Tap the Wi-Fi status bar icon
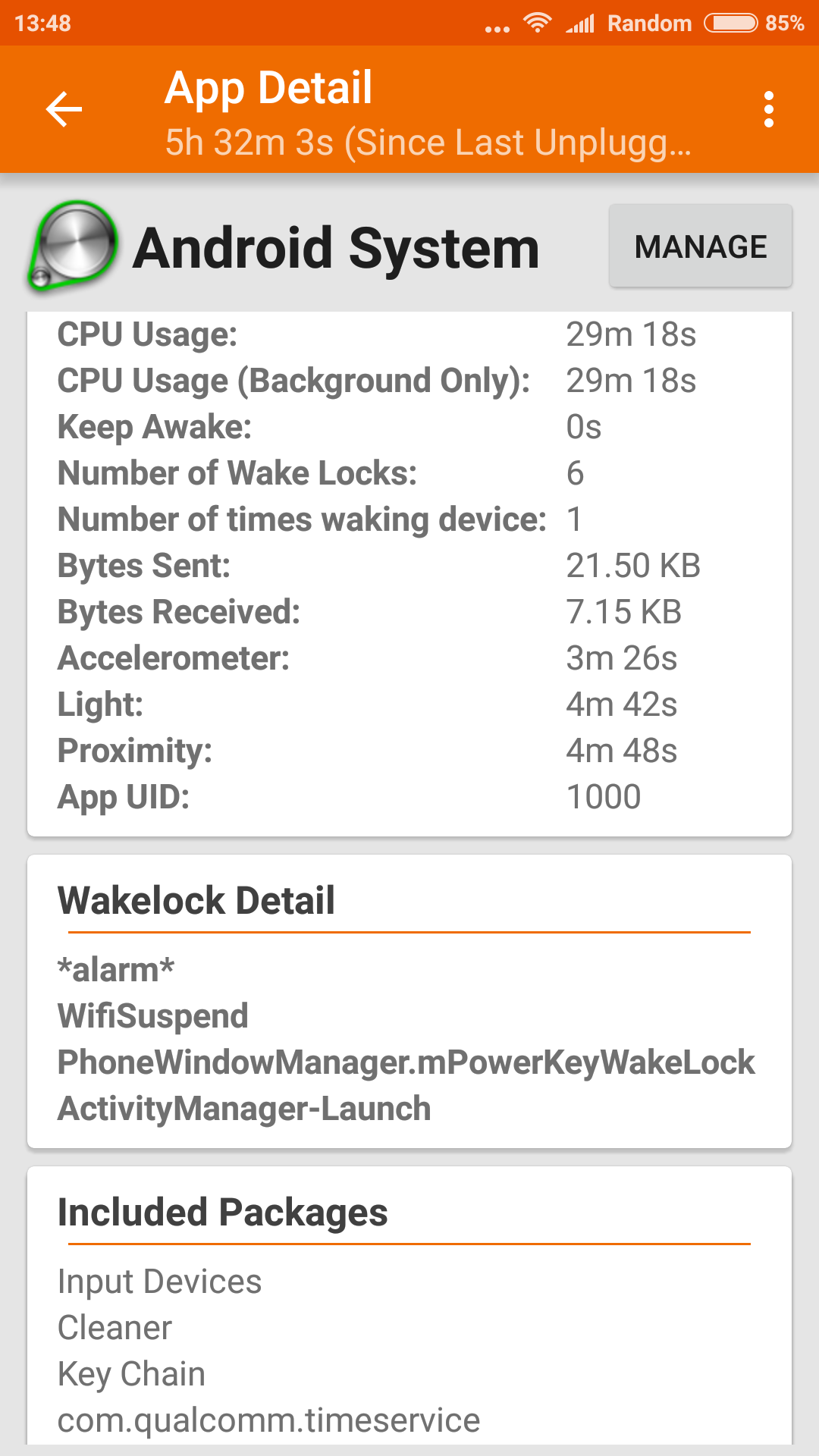819x1456 pixels. tap(538, 23)
